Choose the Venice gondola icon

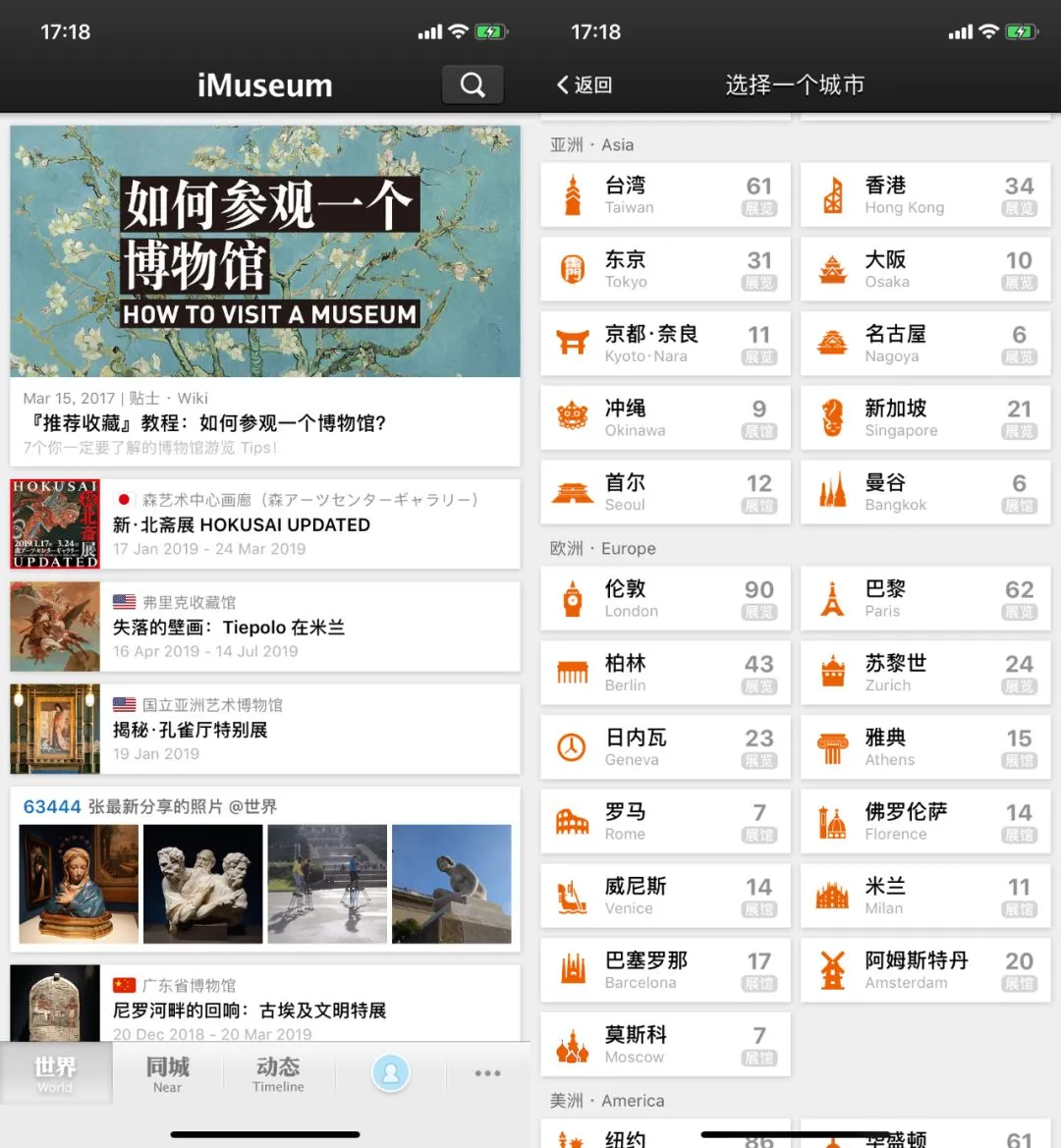coord(573,899)
